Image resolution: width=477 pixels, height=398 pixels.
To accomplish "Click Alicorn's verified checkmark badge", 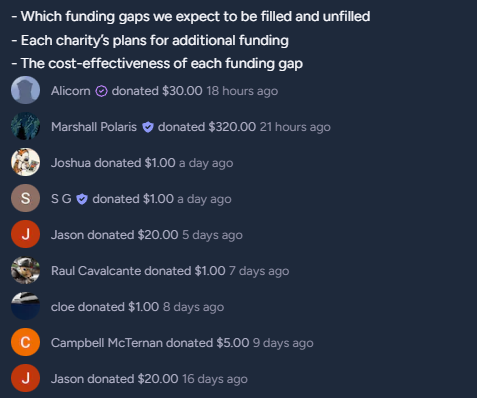I will pyautogui.click(x=101, y=91).
